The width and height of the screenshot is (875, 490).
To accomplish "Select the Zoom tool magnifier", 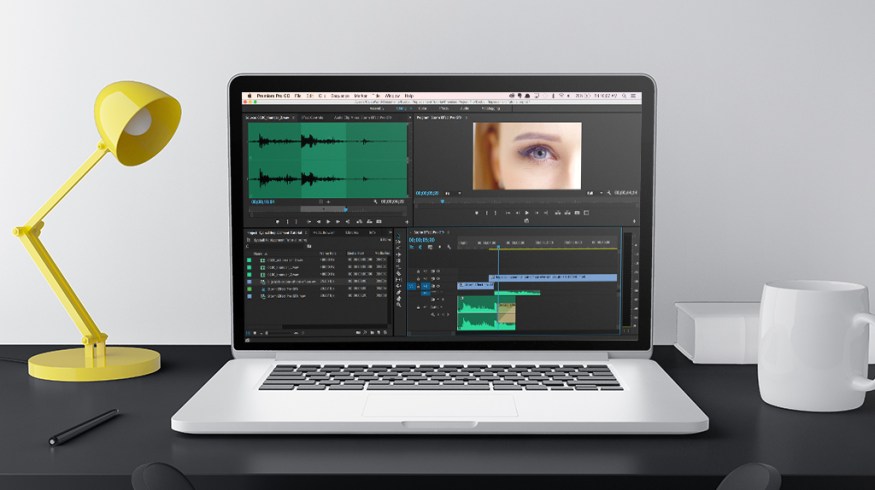I will [x=398, y=305].
